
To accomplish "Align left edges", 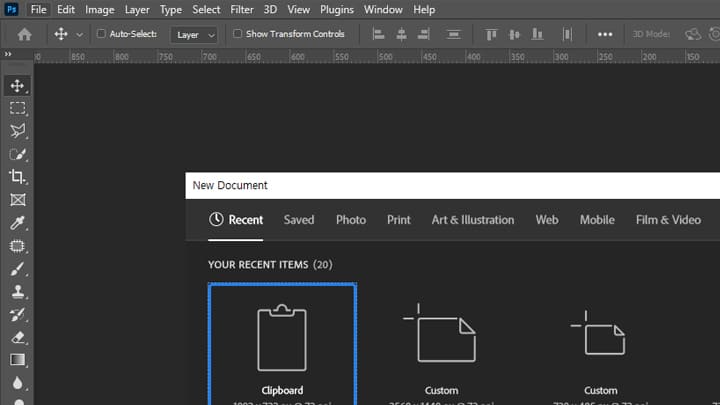I will [378, 34].
